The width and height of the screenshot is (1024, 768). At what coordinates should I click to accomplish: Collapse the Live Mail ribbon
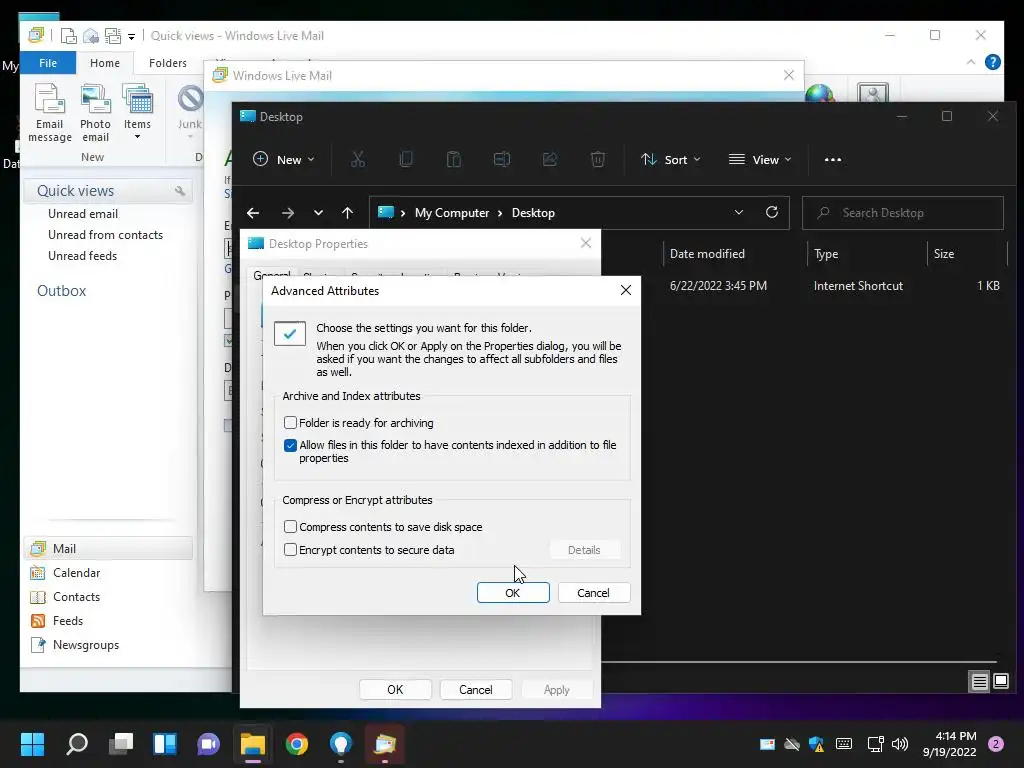[x=971, y=62]
